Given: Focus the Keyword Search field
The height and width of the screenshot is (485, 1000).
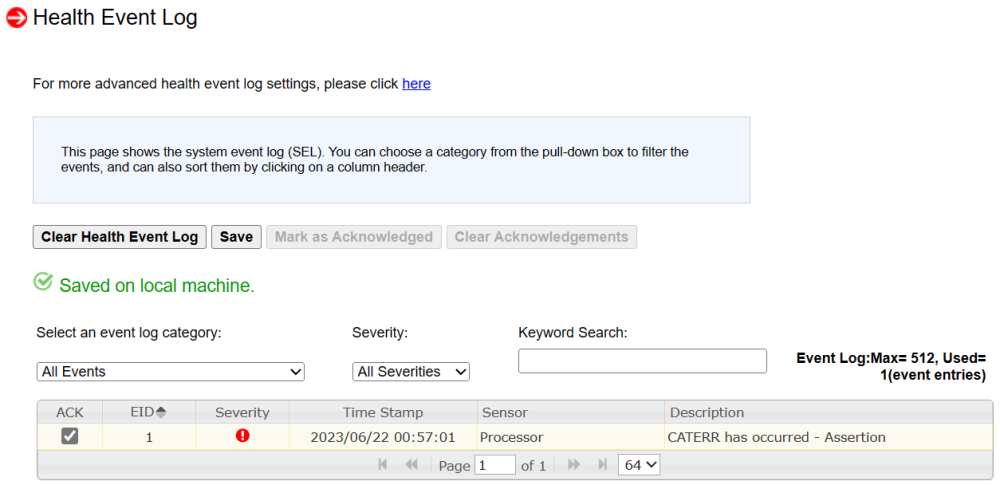Looking at the screenshot, I should pos(642,361).
